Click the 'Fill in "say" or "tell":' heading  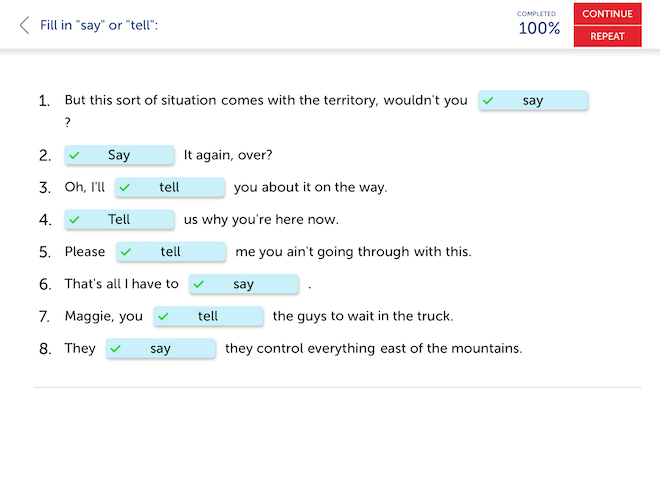click(99, 25)
